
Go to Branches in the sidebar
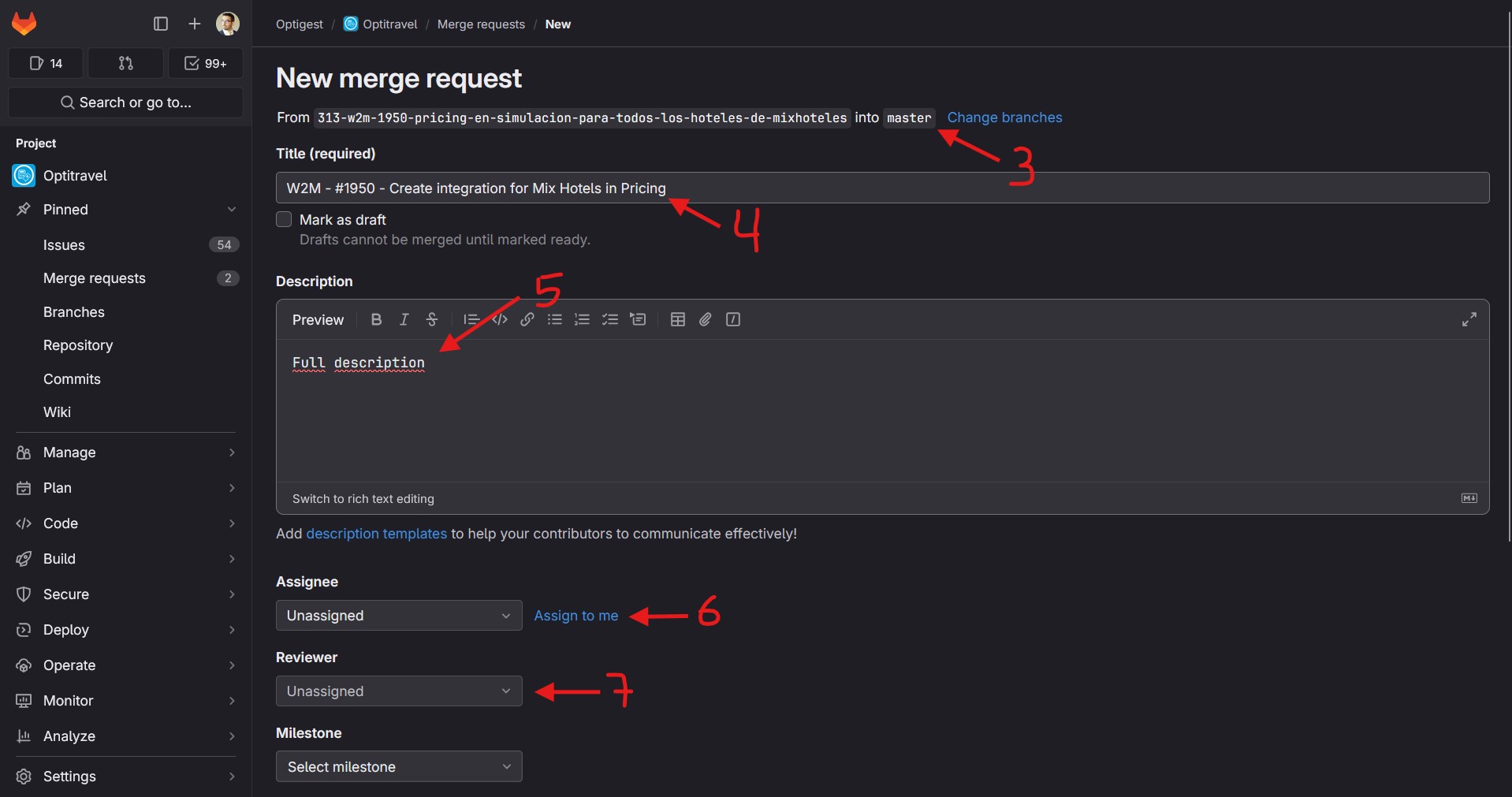(x=74, y=312)
